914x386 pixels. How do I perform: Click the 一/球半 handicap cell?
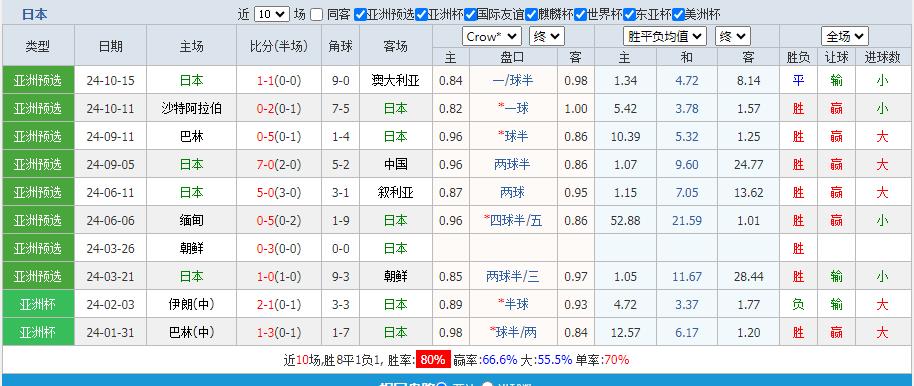(x=512, y=80)
